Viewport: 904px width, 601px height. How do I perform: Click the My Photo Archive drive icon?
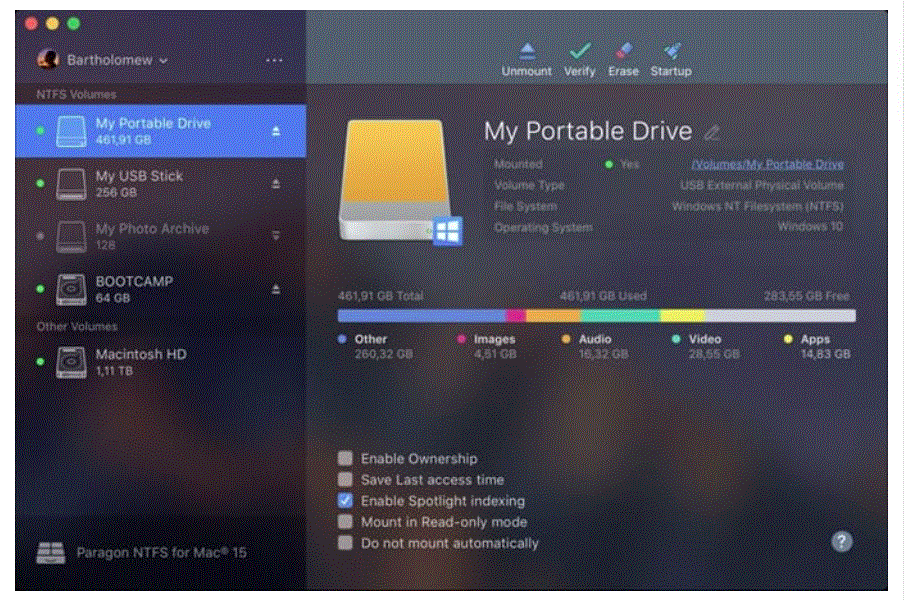71,236
